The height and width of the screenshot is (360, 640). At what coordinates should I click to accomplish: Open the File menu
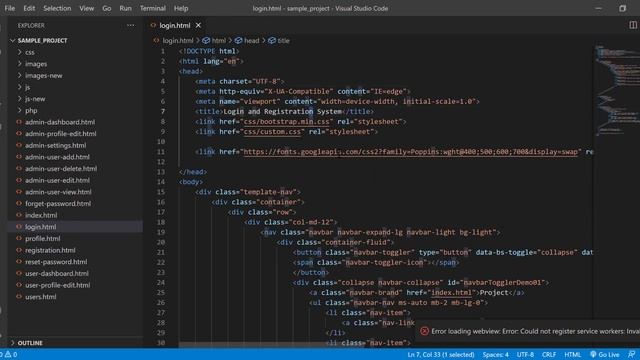point(9,8)
